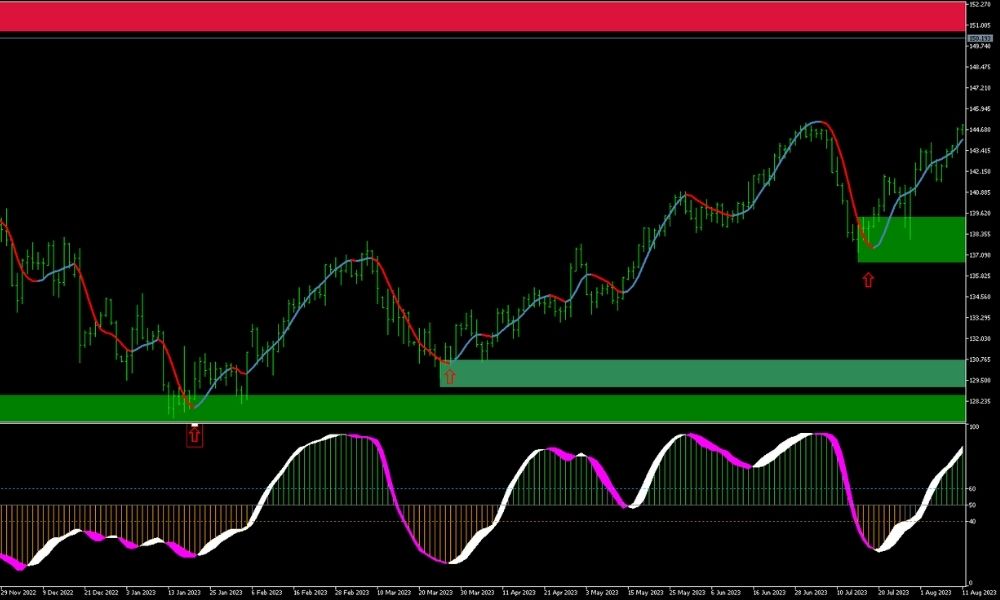Click the 100 level label atop the oscillator scale
Viewport: 1000px width, 600px height.
point(974,427)
